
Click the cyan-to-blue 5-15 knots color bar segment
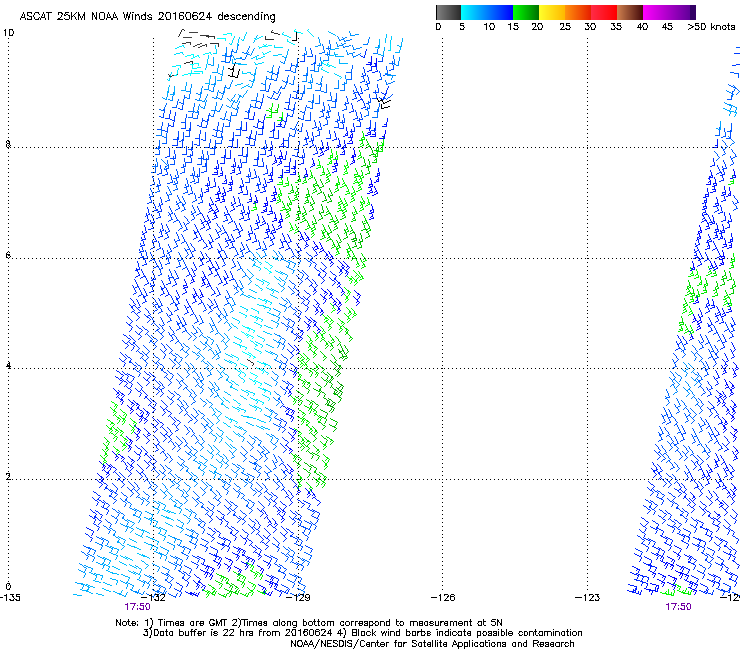(487, 12)
